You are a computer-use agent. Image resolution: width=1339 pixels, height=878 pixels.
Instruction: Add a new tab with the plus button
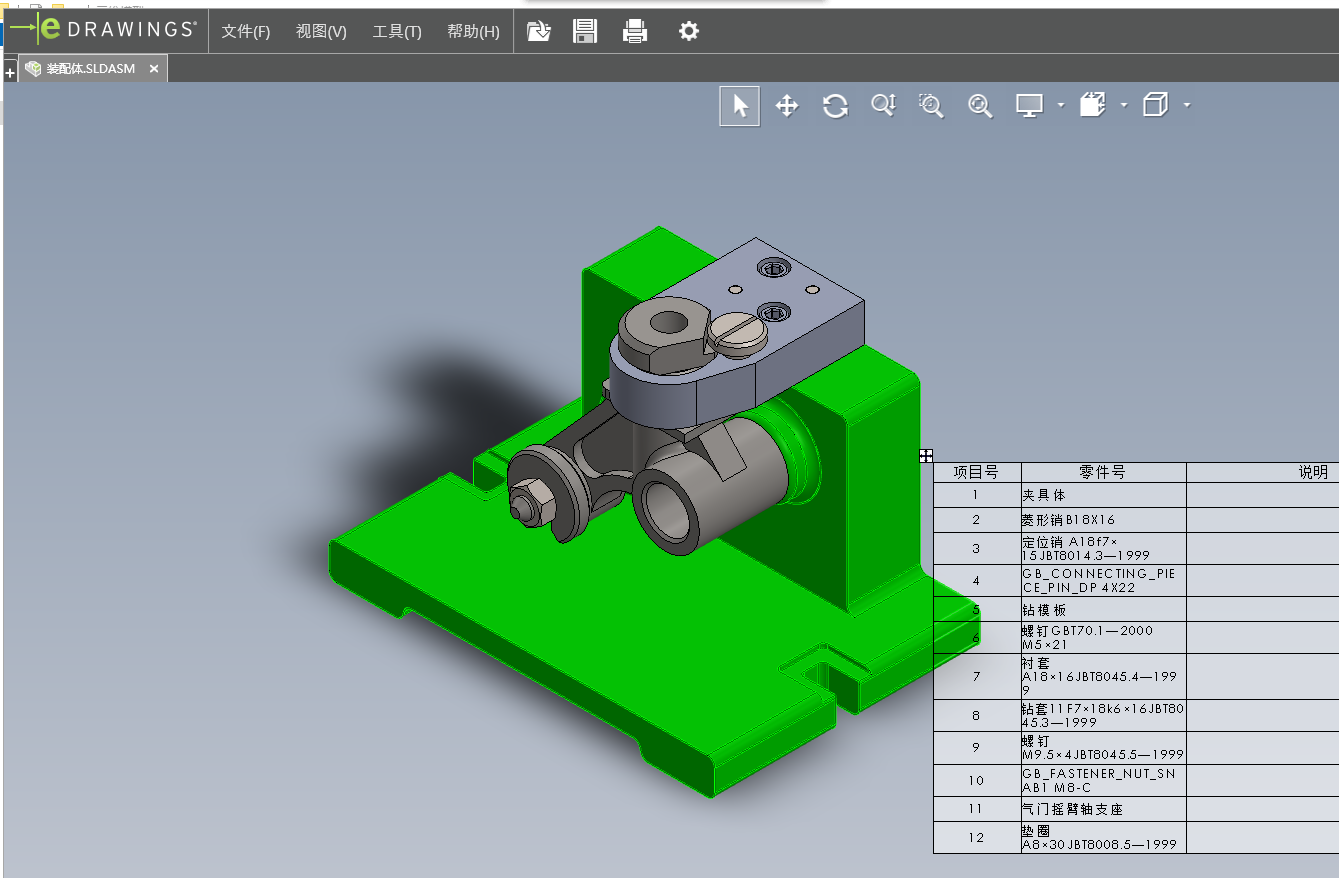click(x=10, y=73)
